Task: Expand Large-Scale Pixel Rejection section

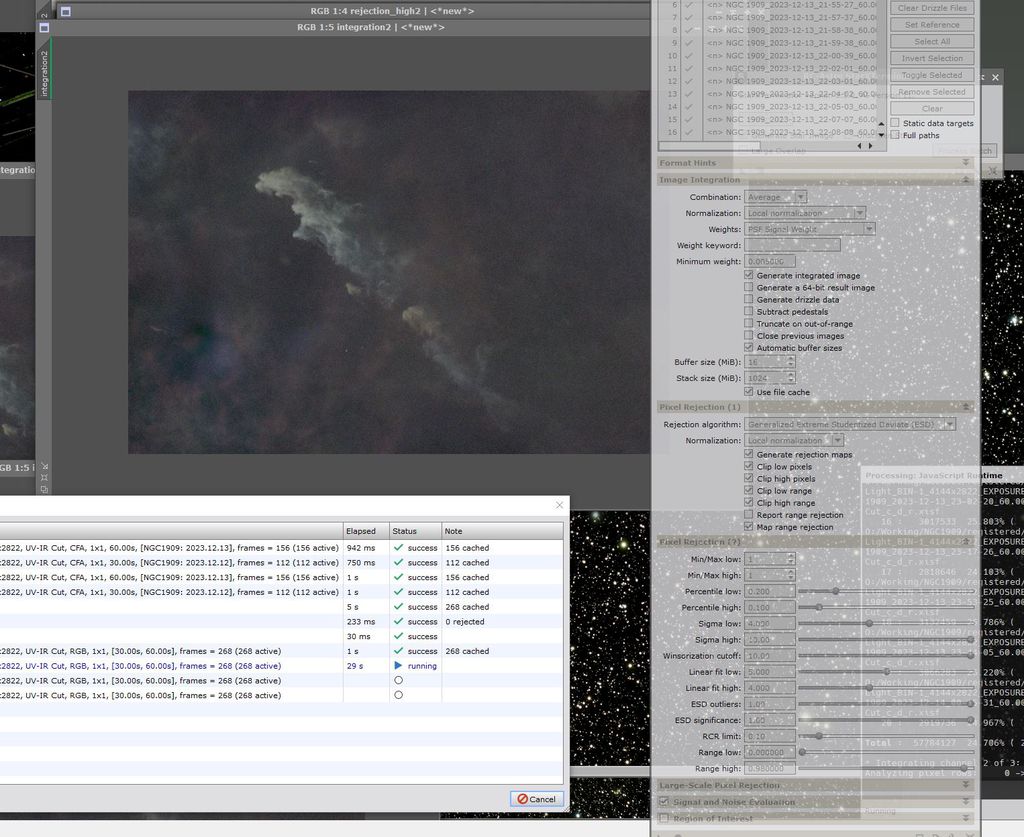Action: tap(966, 785)
